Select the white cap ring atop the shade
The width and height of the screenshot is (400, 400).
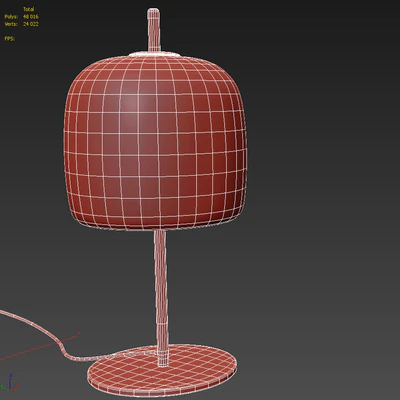(154, 54)
